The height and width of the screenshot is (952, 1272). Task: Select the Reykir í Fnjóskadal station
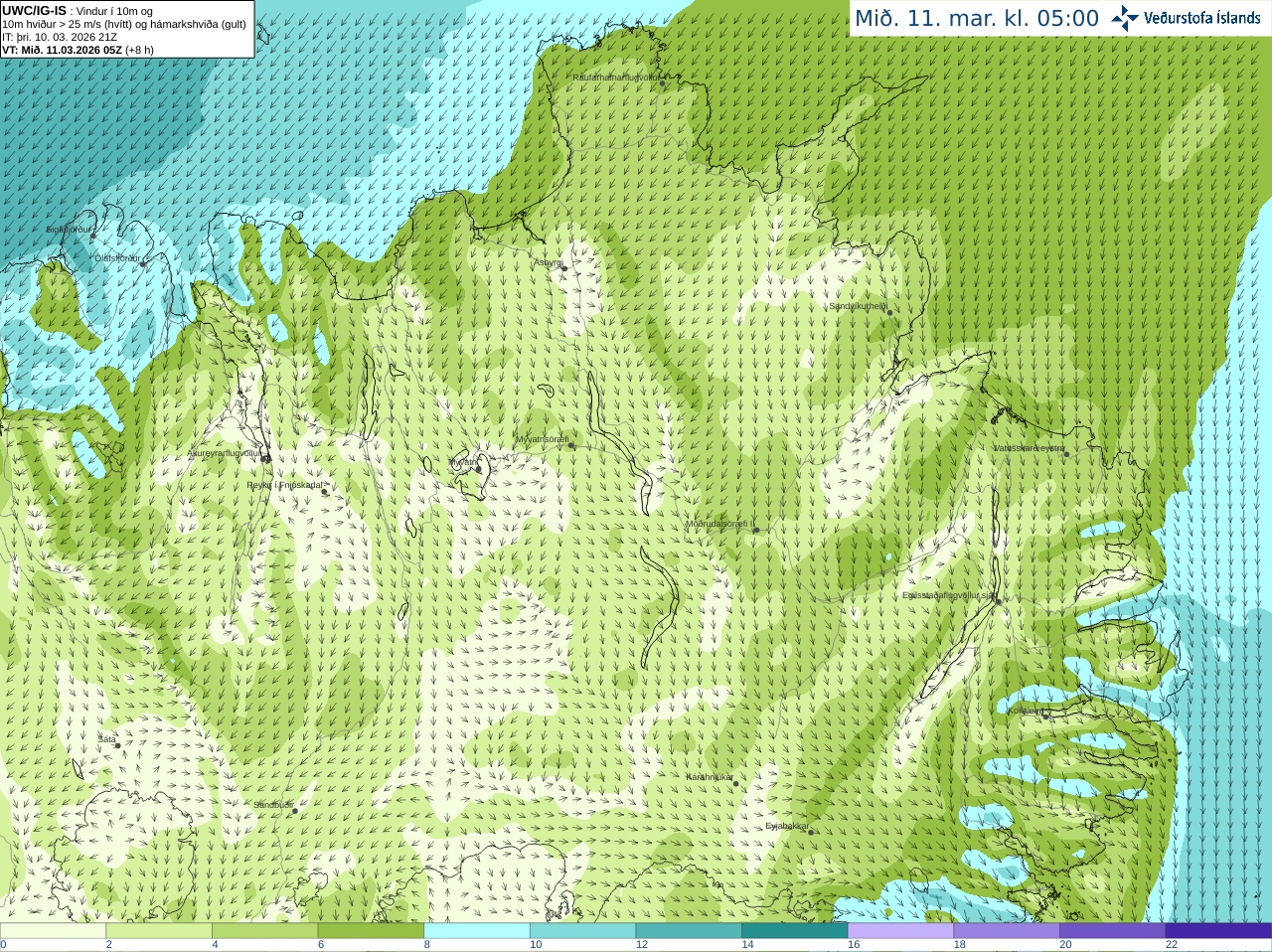[x=324, y=492]
